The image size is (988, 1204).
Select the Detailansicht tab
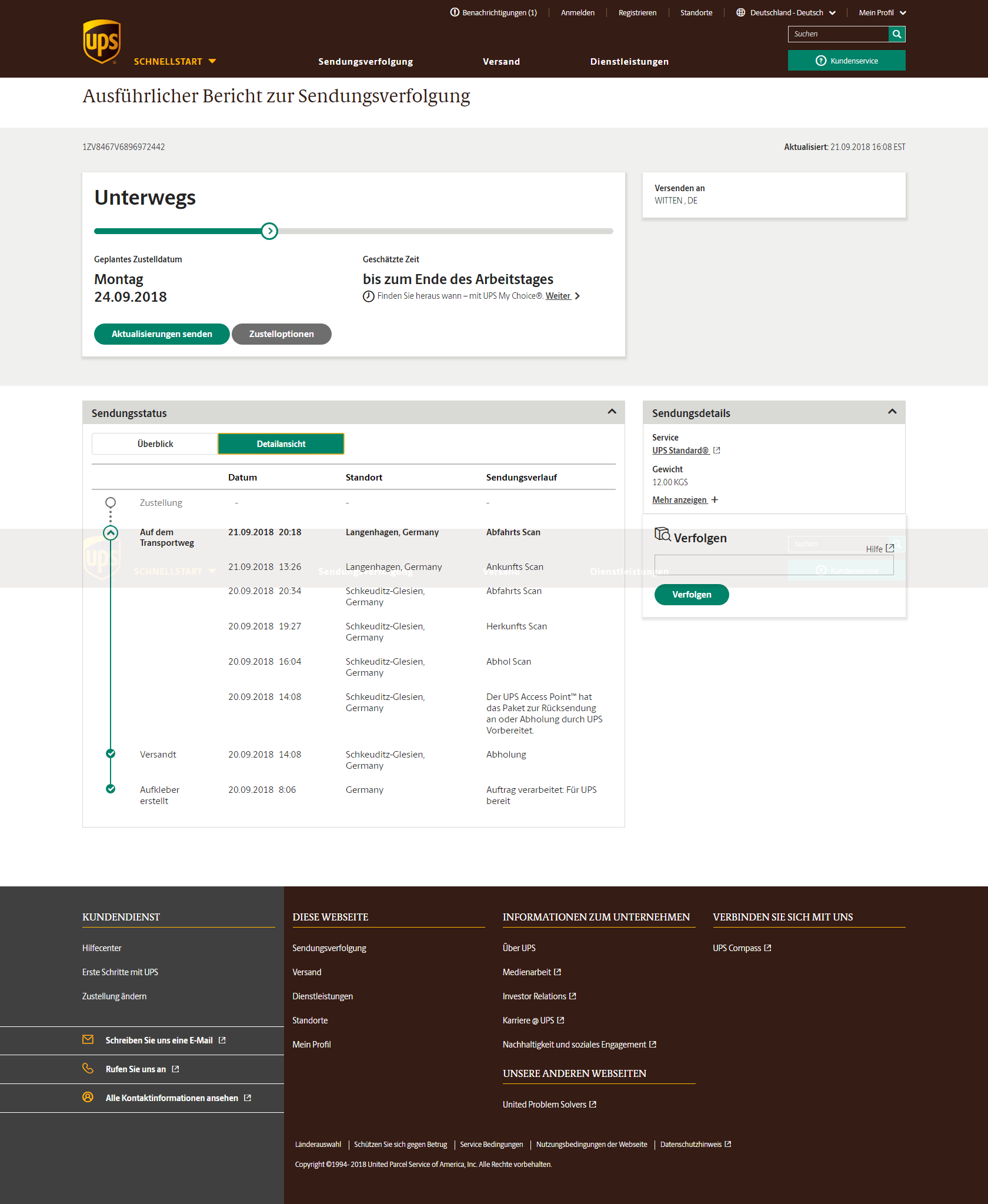tap(281, 444)
